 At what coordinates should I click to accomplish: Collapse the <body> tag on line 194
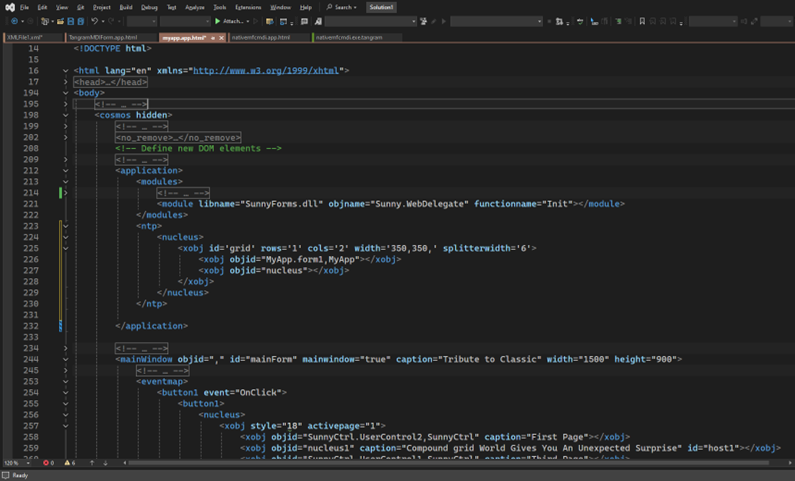pos(66,93)
